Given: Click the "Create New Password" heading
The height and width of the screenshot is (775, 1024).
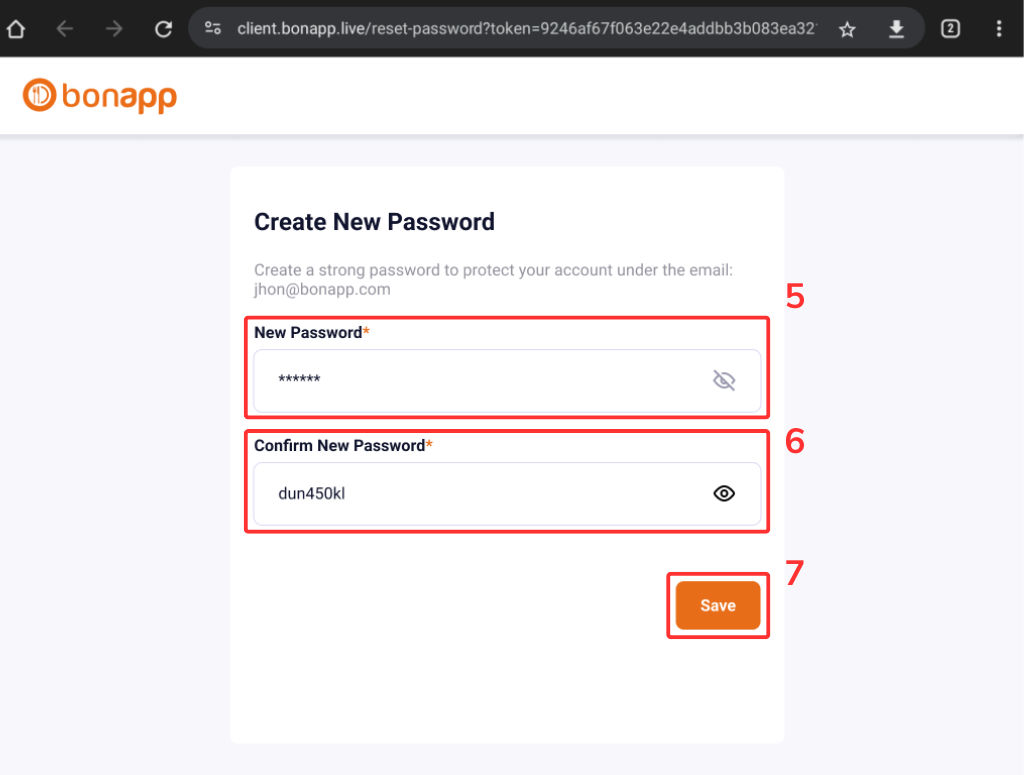Looking at the screenshot, I should click(x=374, y=221).
